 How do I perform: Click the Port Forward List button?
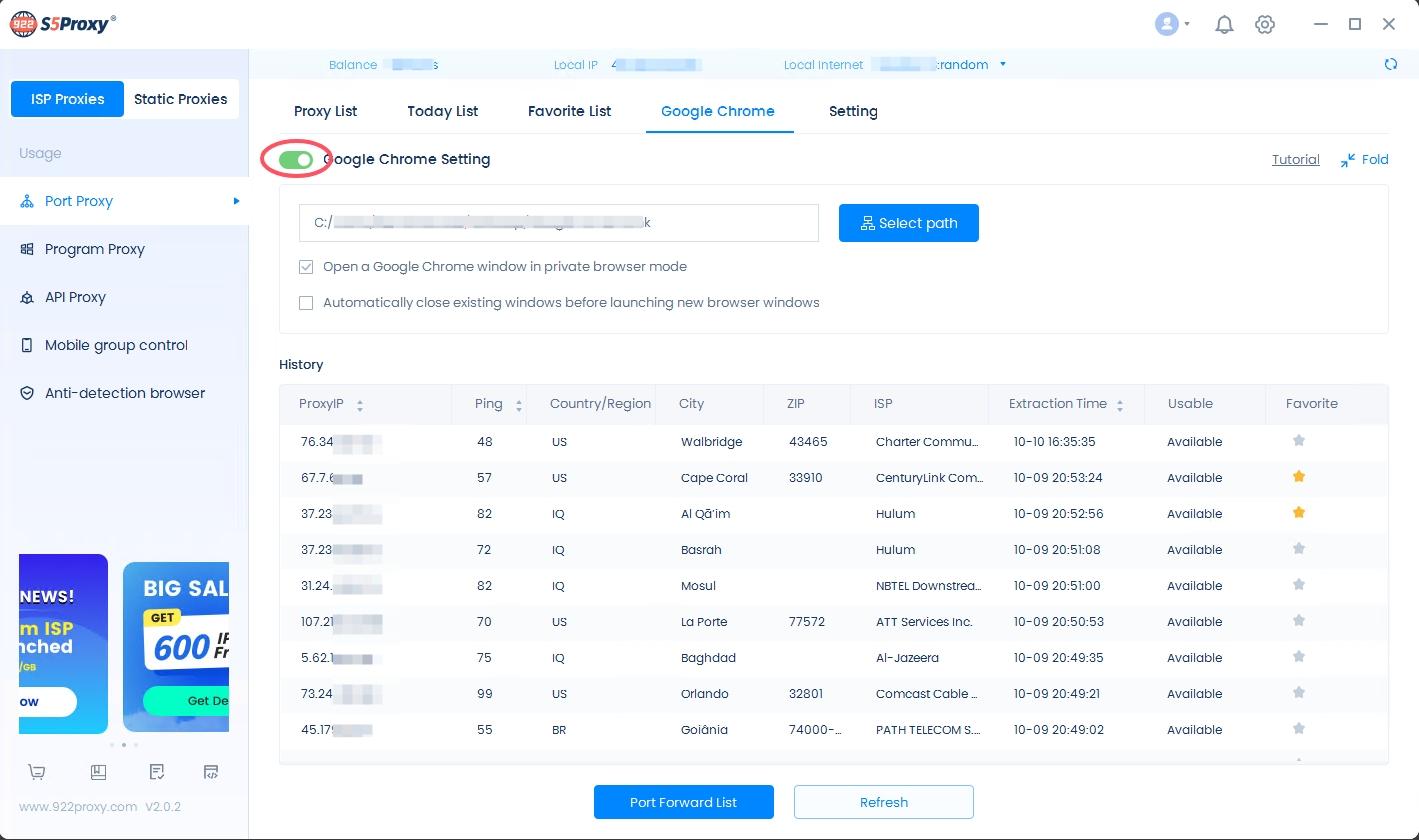point(683,801)
